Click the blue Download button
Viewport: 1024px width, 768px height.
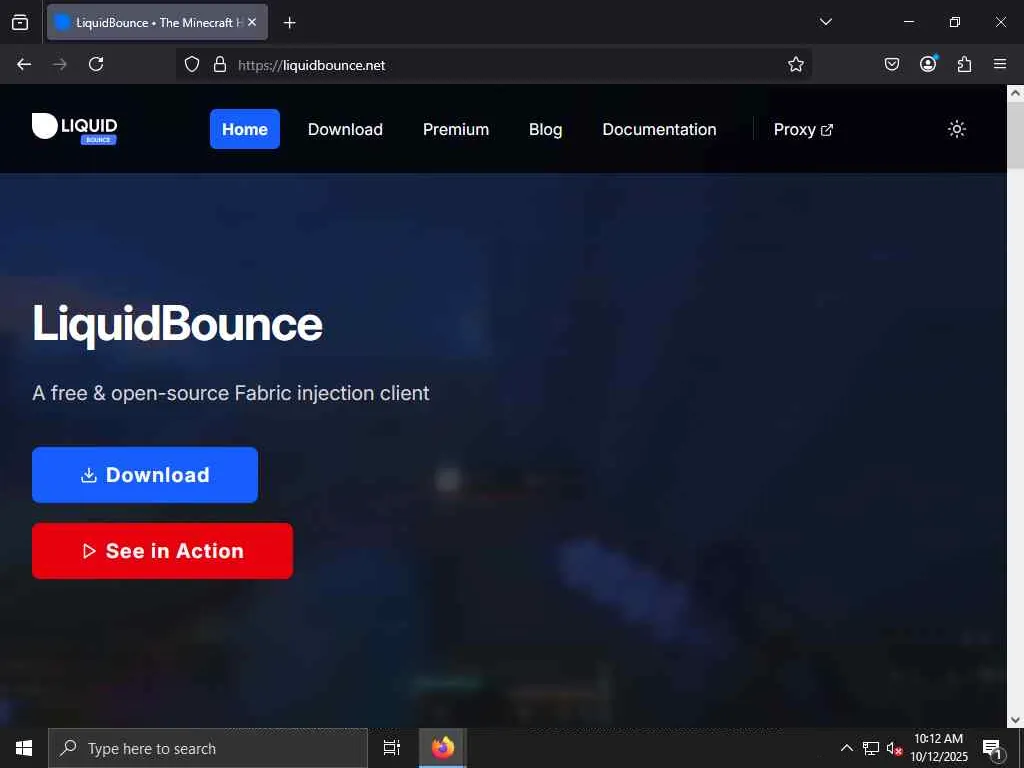pyautogui.click(x=145, y=475)
